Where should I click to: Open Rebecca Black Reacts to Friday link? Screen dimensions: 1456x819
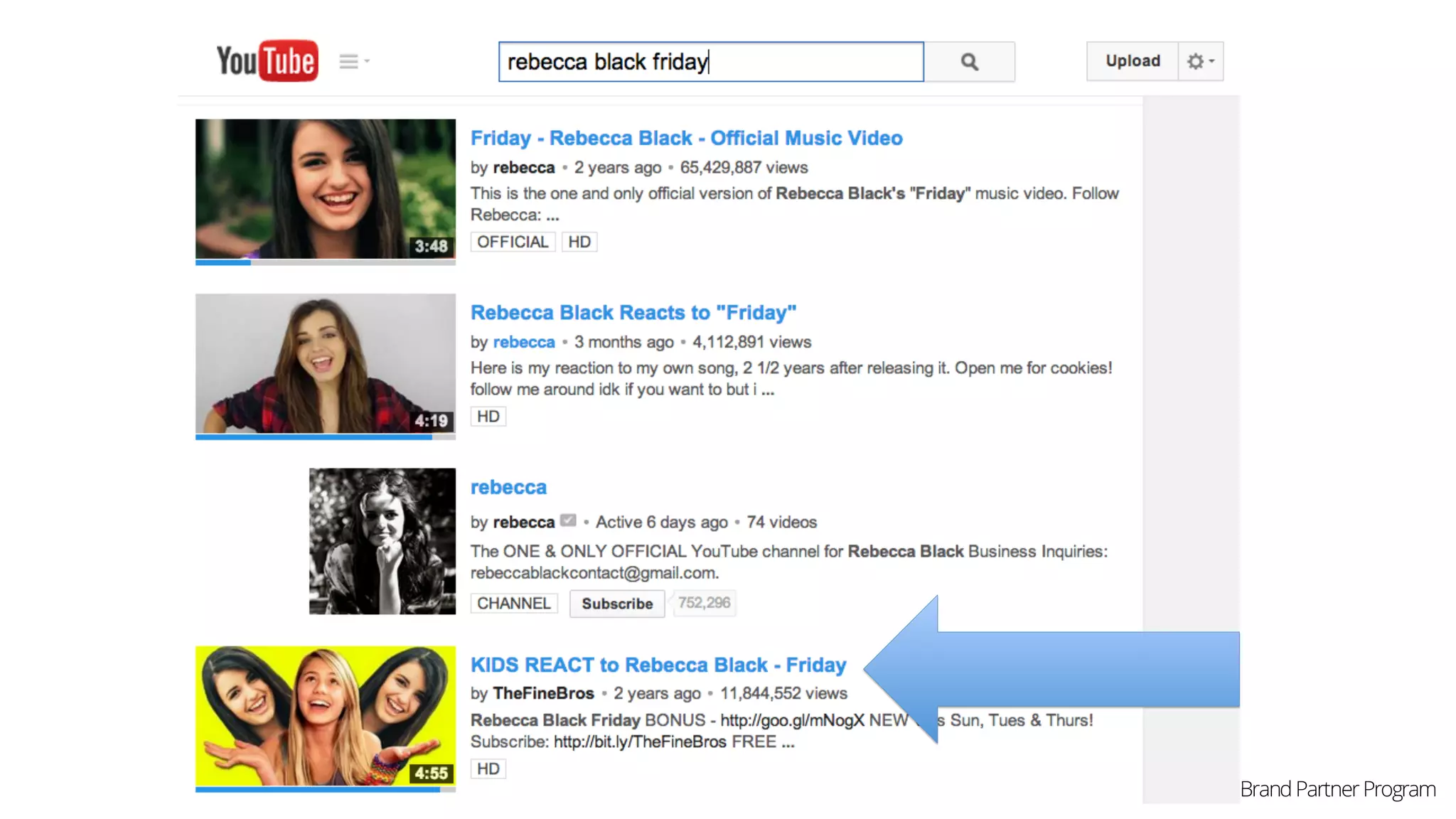[633, 312]
